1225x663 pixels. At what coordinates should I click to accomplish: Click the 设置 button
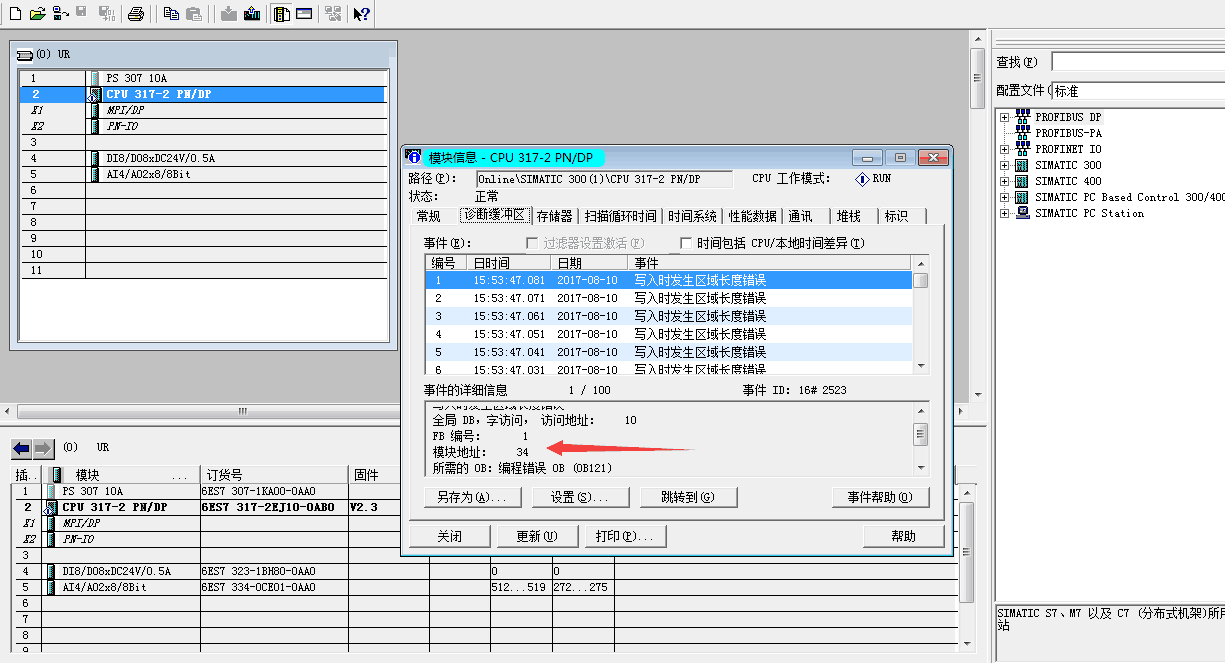[580, 497]
